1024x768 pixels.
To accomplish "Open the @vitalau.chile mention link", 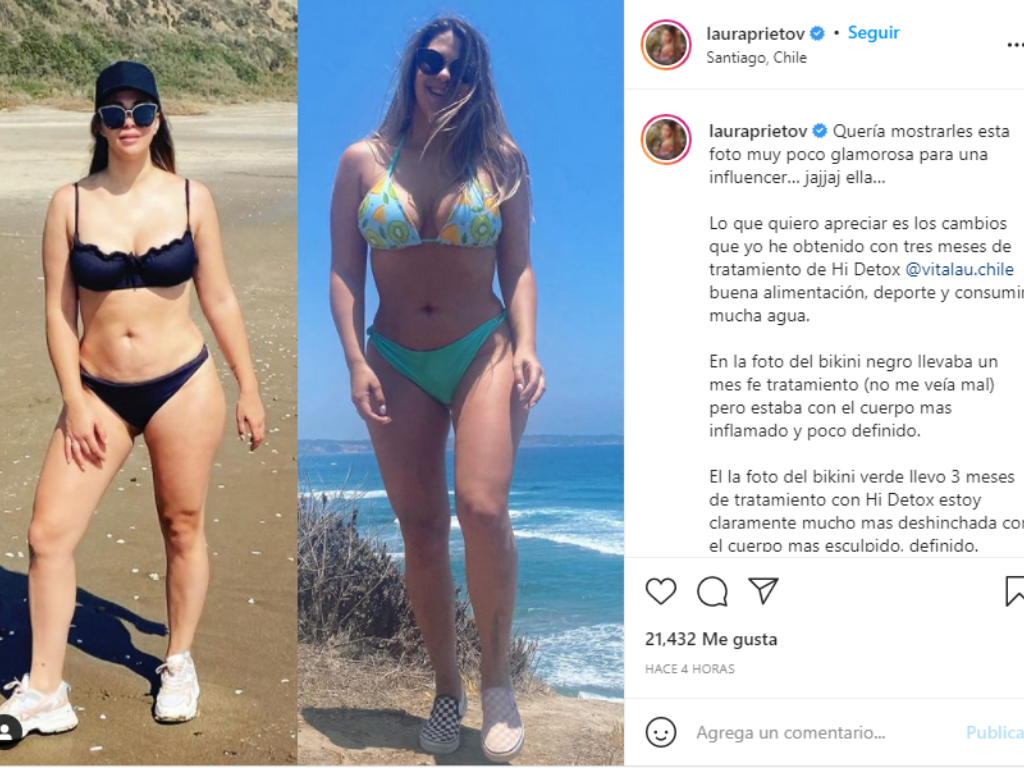I will click(959, 269).
